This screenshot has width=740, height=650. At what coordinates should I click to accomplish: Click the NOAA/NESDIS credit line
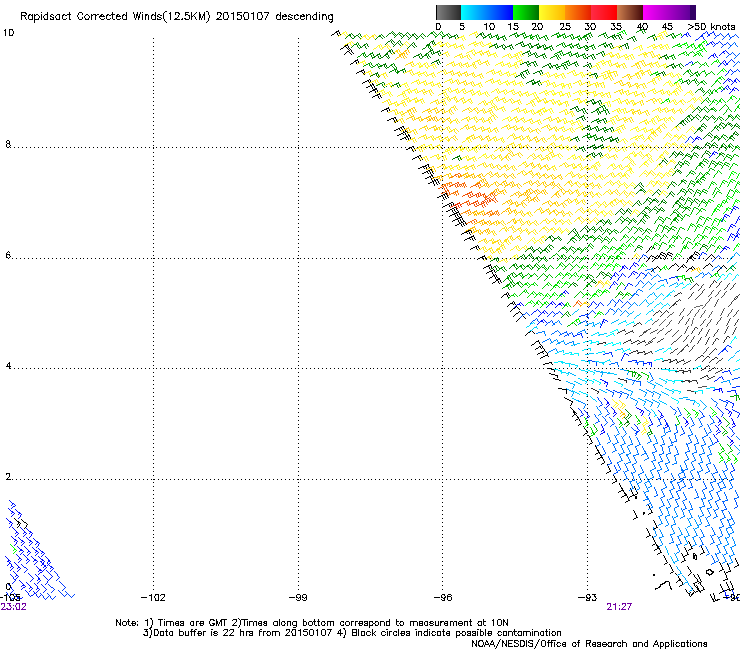[589, 644]
